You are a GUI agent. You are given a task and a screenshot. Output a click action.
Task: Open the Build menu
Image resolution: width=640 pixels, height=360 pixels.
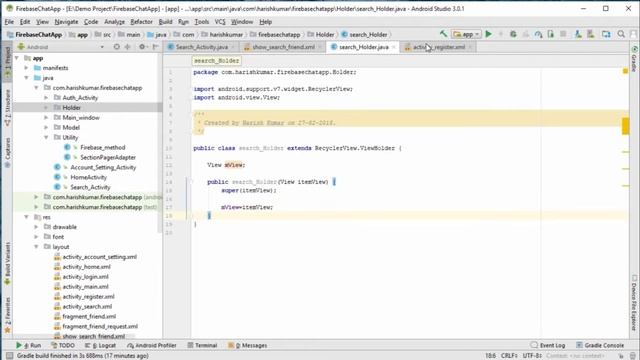pyautogui.click(x=165, y=22)
